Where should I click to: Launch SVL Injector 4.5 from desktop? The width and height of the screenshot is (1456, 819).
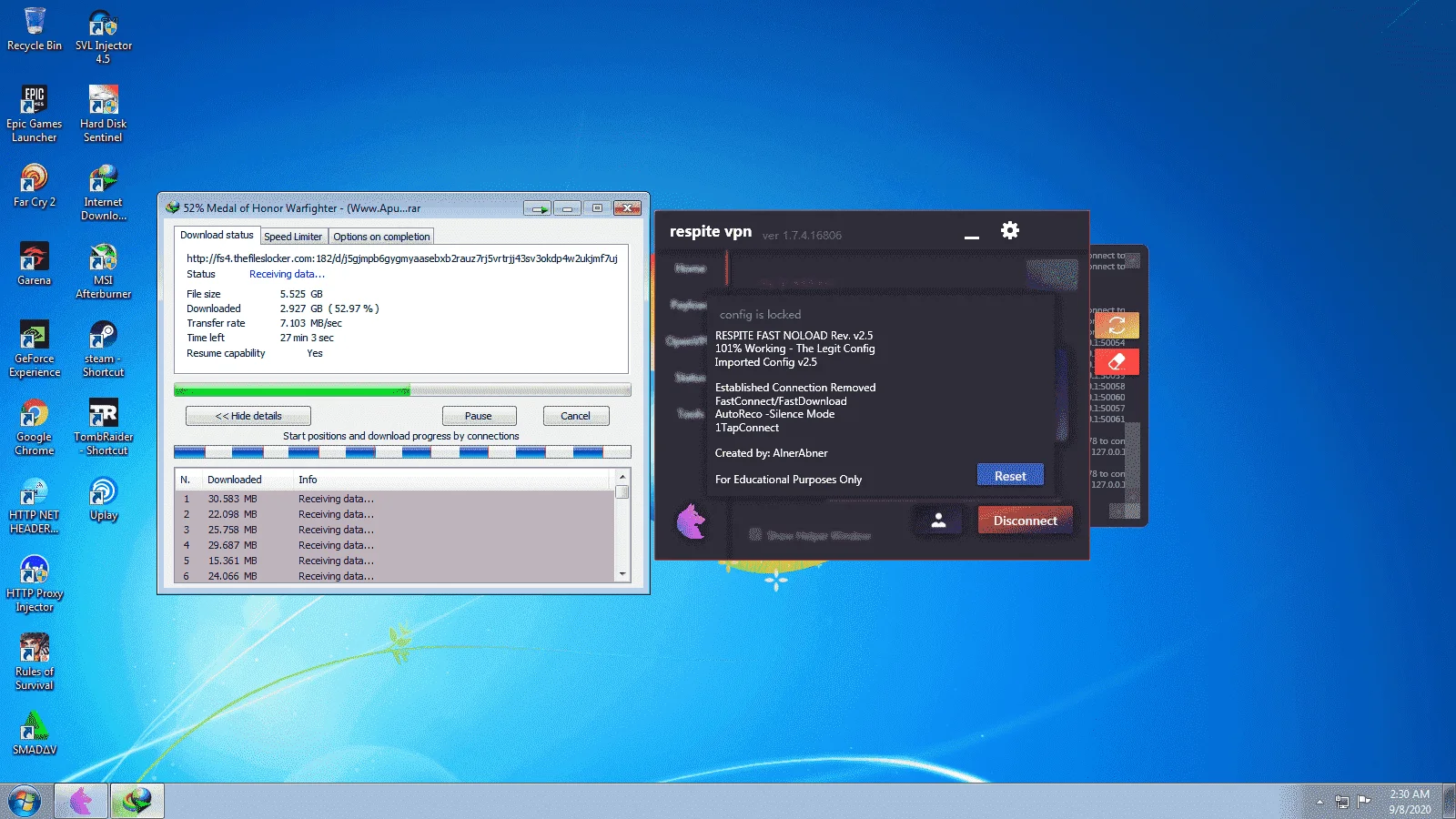(x=103, y=35)
